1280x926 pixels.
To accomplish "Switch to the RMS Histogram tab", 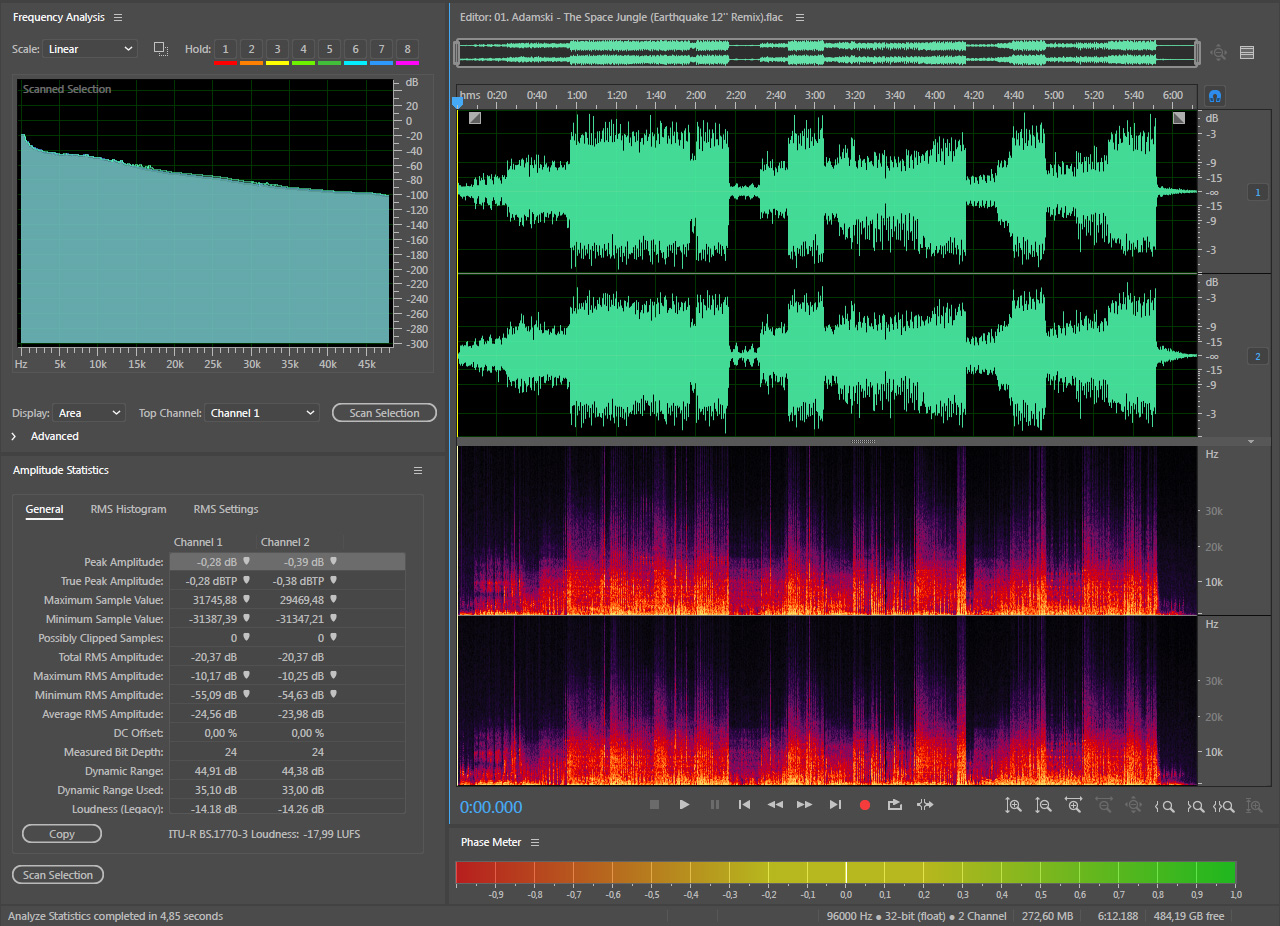I will tap(128, 509).
